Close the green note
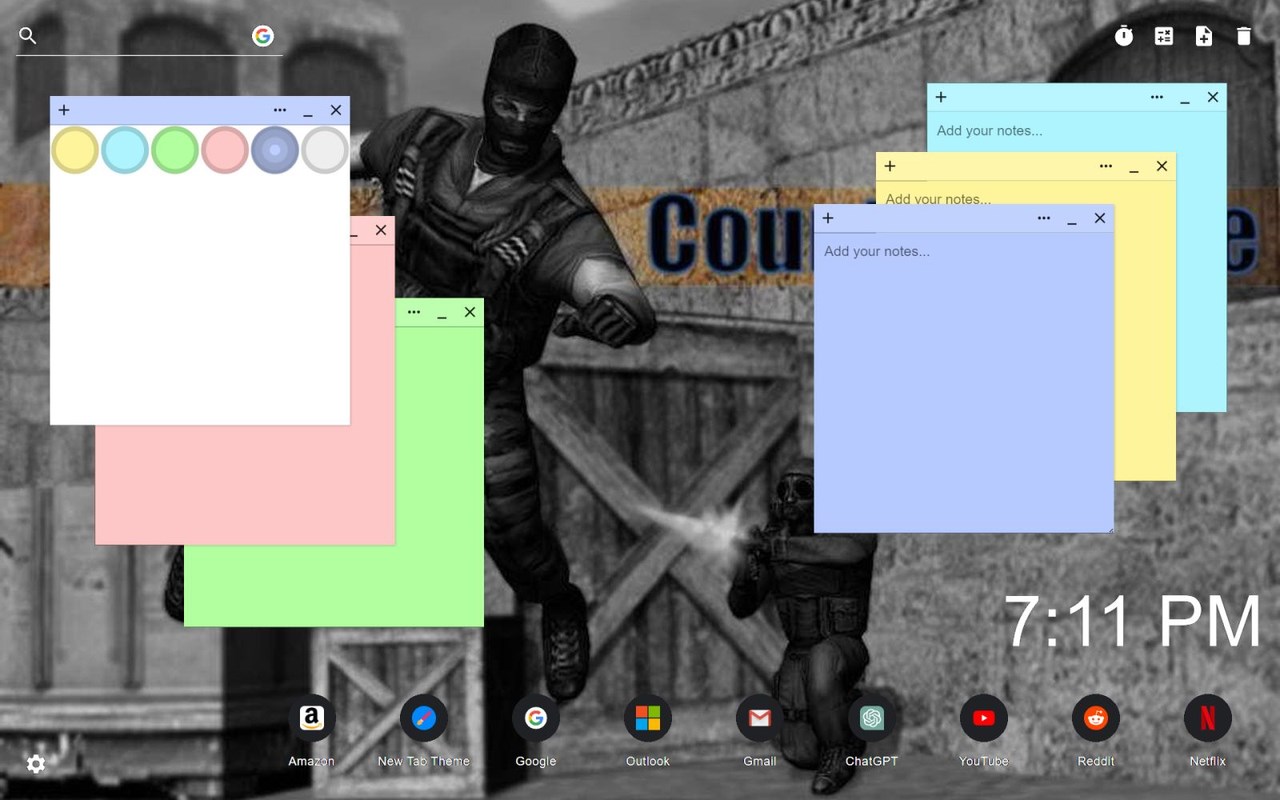 coord(470,312)
